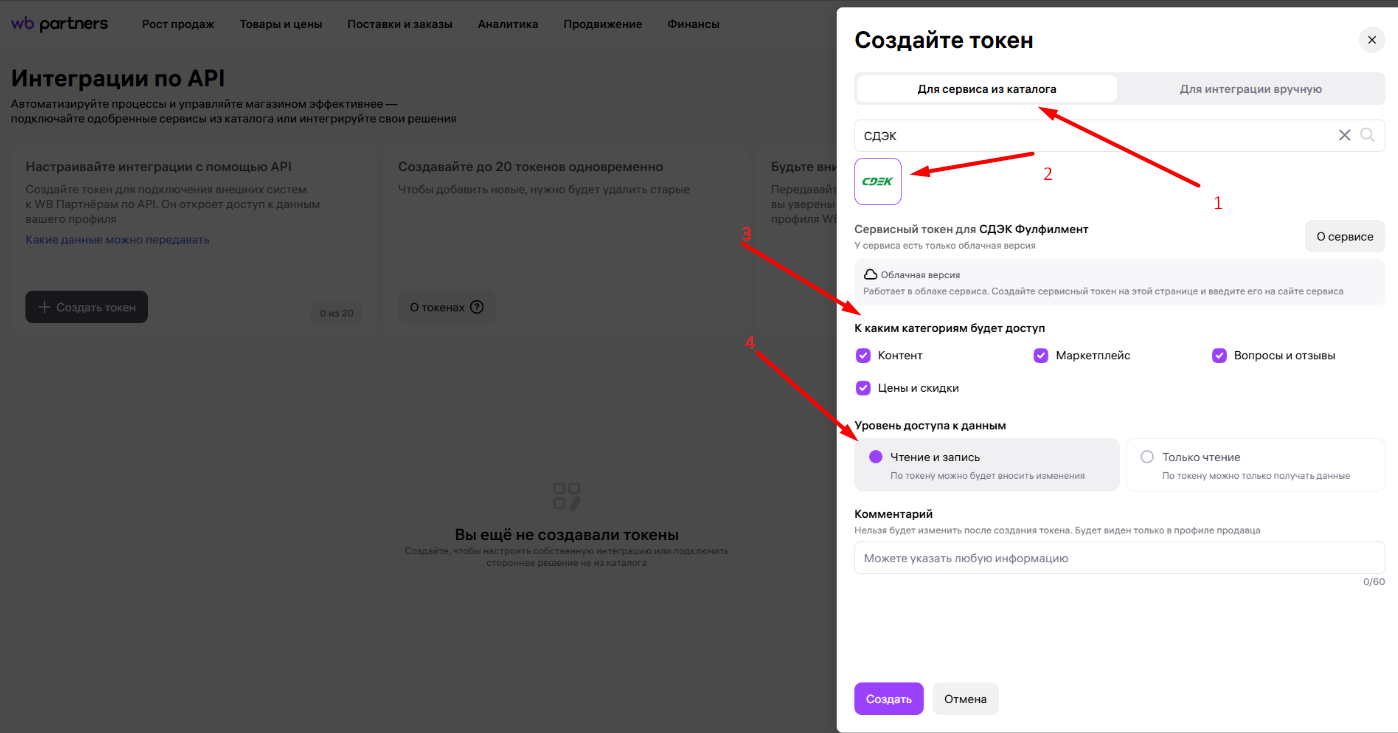Close the token creation panel
The image size is (1398, 733).
point(1371,40)
